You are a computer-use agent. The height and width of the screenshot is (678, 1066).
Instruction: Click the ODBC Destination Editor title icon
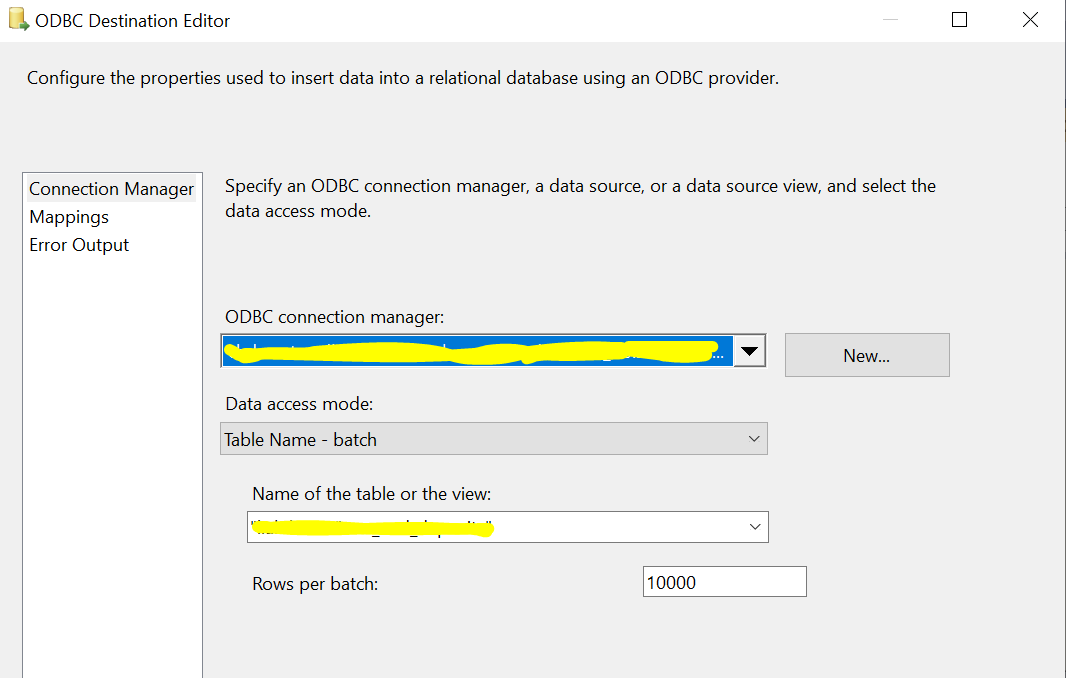click(x=18, y=20)
